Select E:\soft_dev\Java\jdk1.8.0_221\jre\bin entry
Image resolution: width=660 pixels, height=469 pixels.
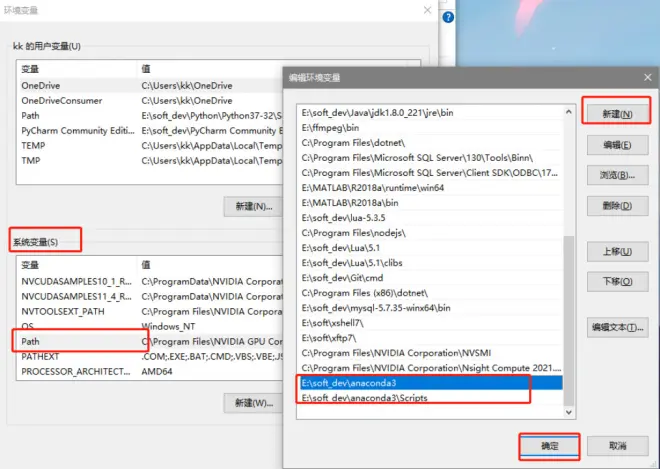click(429, 112)
